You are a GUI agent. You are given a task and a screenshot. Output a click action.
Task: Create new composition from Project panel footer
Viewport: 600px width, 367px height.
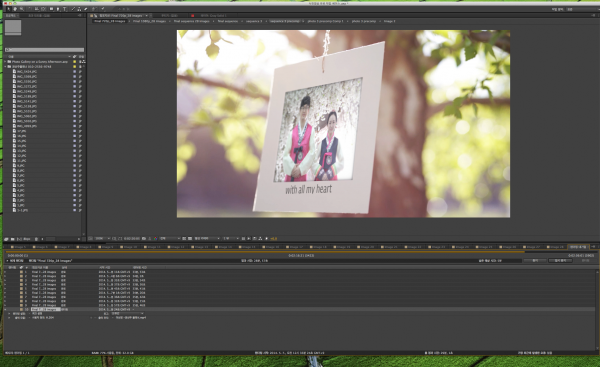pyautogui.click(x=19, y=239)
